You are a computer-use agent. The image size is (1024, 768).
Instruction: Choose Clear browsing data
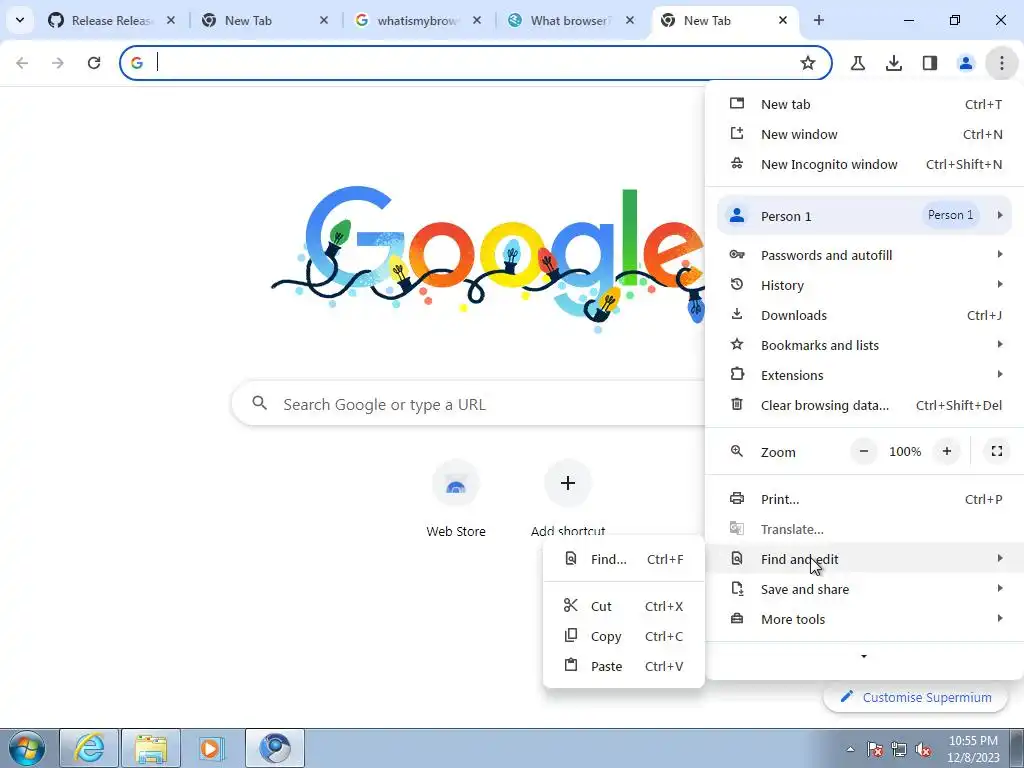[865, 405]
